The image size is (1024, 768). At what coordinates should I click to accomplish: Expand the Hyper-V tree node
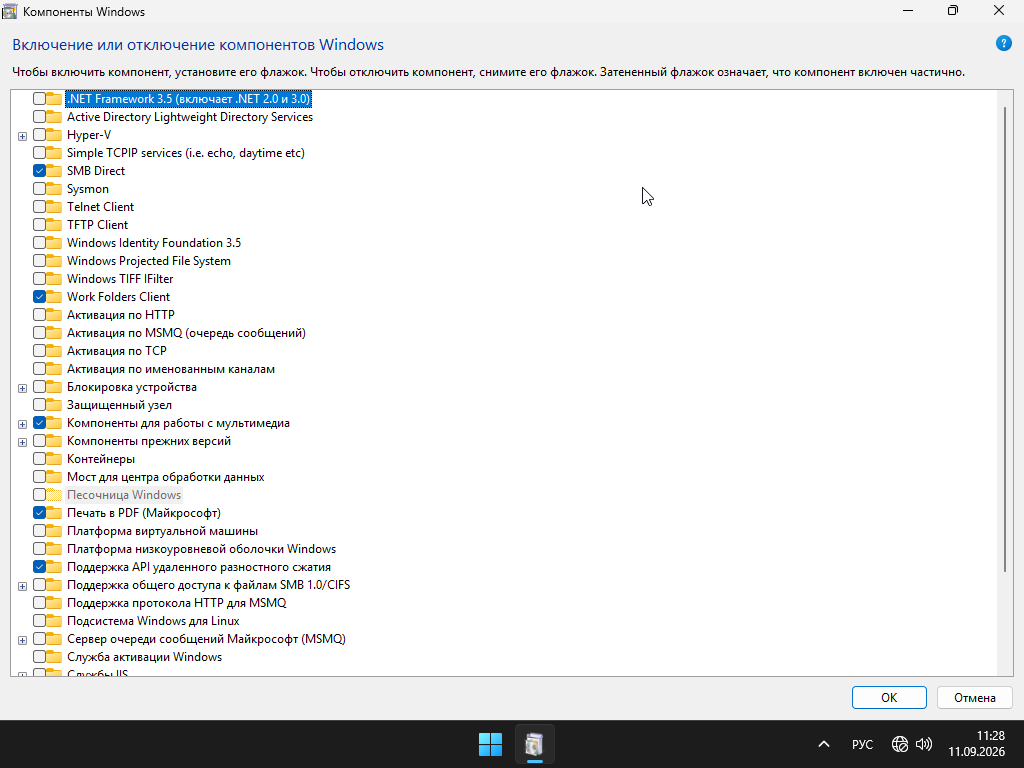(22, 136)
